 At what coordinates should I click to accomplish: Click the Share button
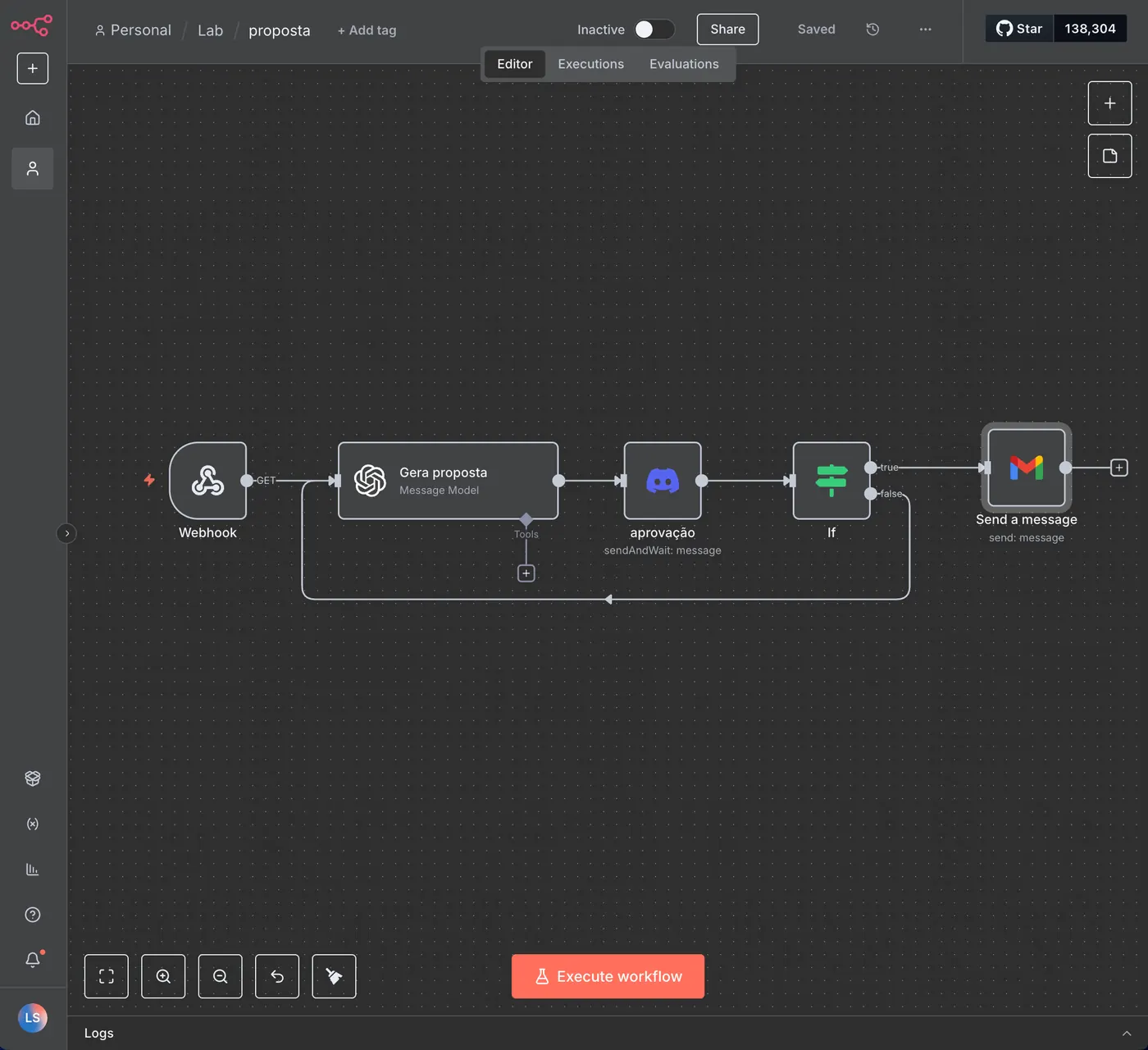point(727,30)
